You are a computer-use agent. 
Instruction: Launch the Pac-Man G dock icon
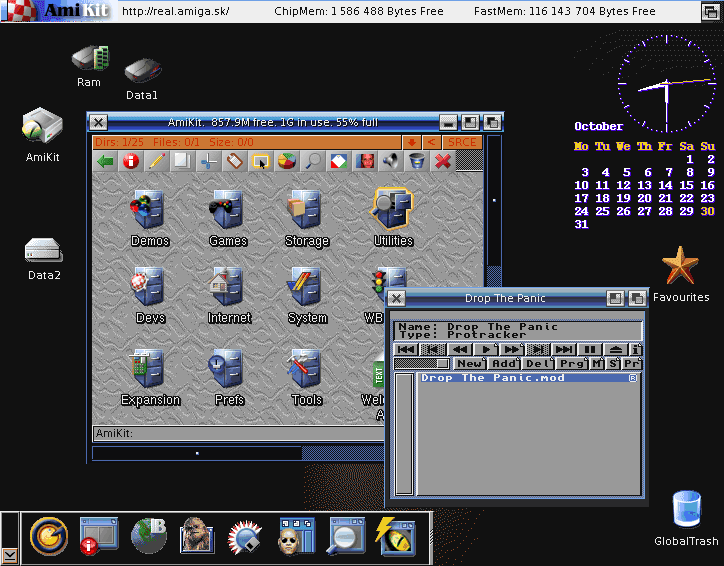[x=48, y=536]
